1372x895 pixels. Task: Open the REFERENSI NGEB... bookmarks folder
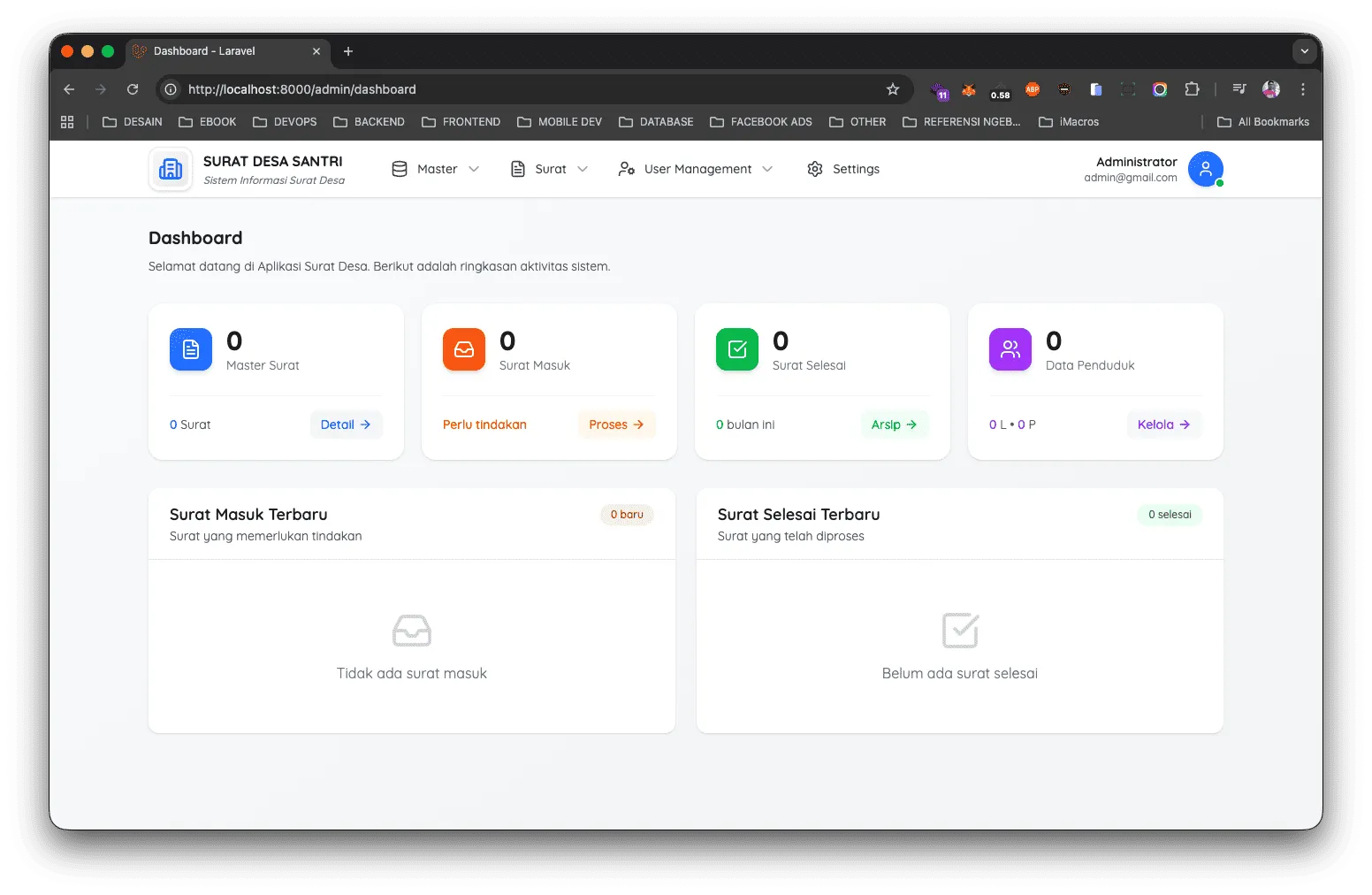tap(962, 122)
